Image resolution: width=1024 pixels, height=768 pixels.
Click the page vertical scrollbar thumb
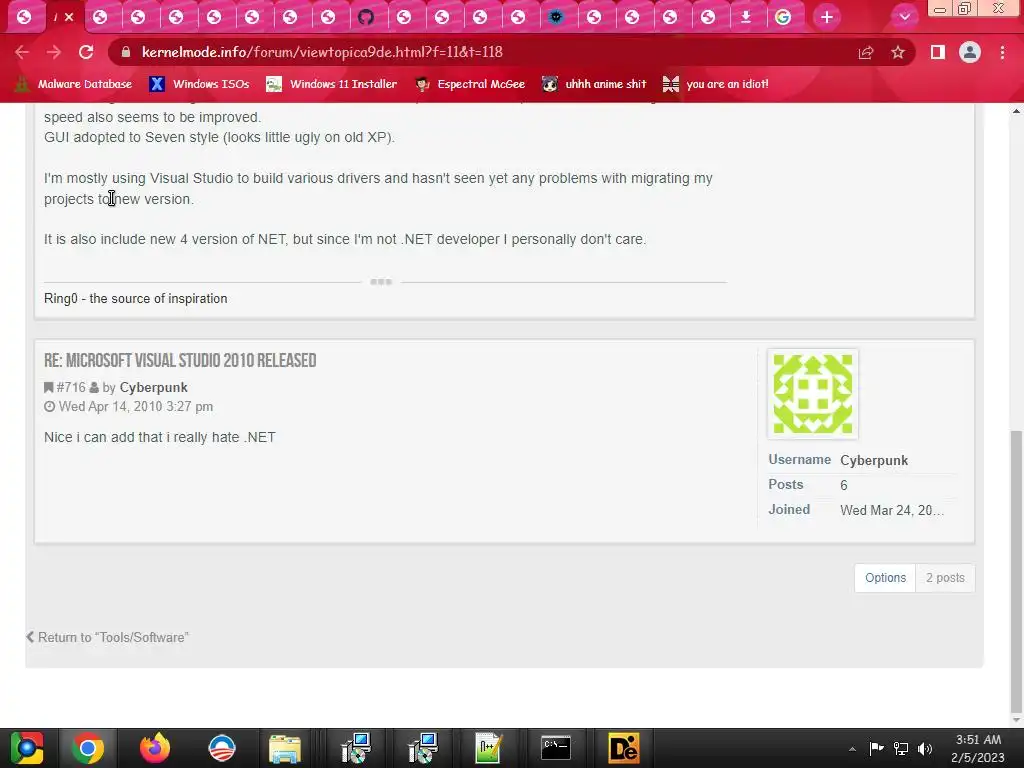coord(1016,571)
